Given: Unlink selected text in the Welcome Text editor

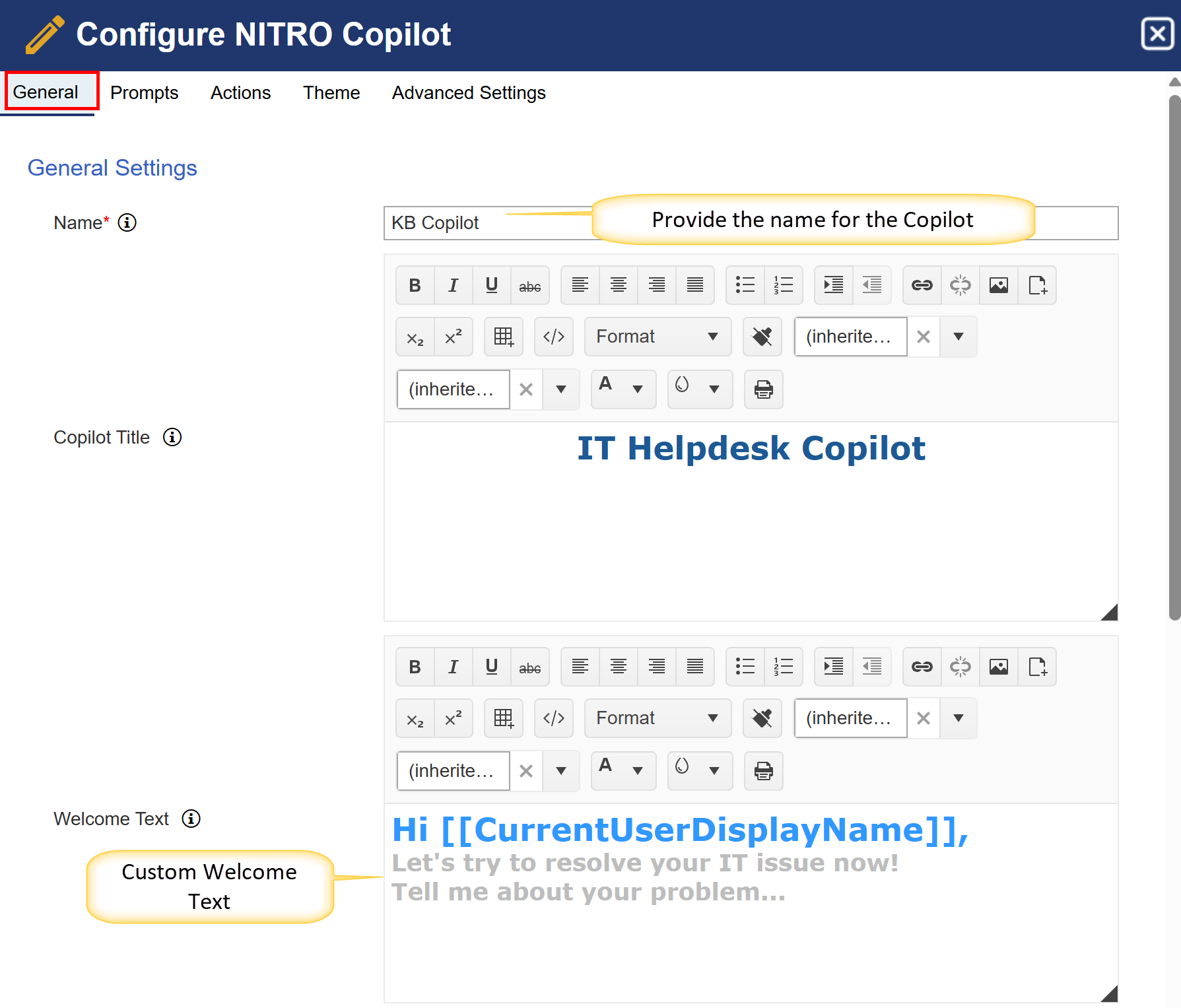Looking at the screenshot, I should coord(960,667).
